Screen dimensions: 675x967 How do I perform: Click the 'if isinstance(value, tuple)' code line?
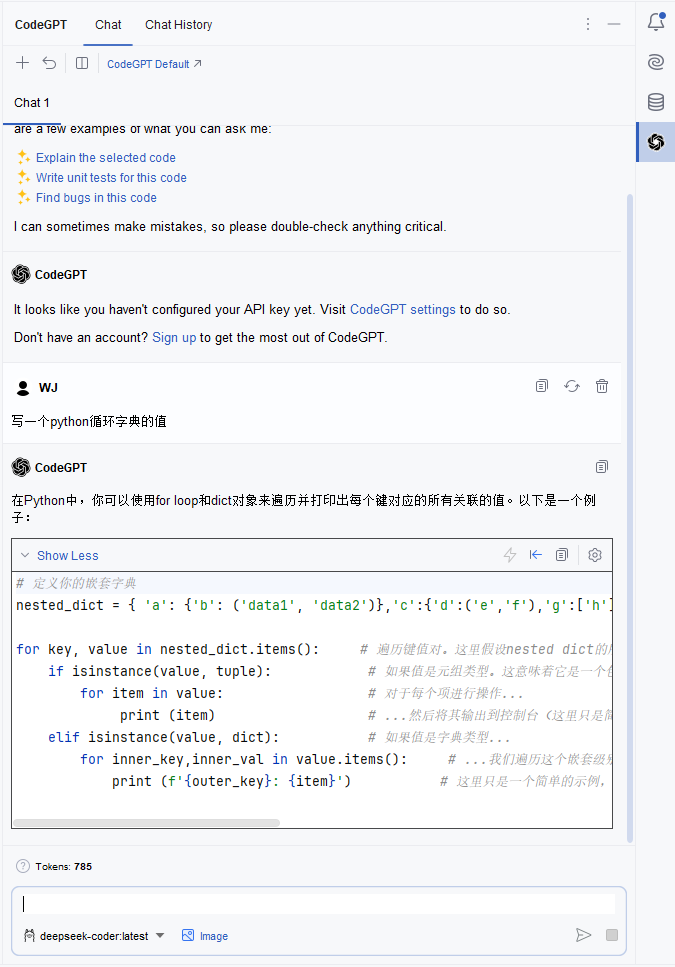(x=160, y=672)
